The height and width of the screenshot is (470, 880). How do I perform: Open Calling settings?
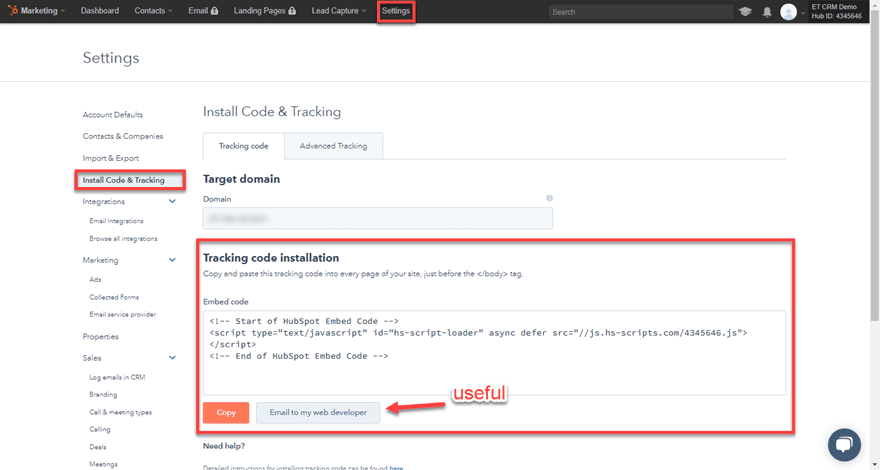tap(100, 430)
